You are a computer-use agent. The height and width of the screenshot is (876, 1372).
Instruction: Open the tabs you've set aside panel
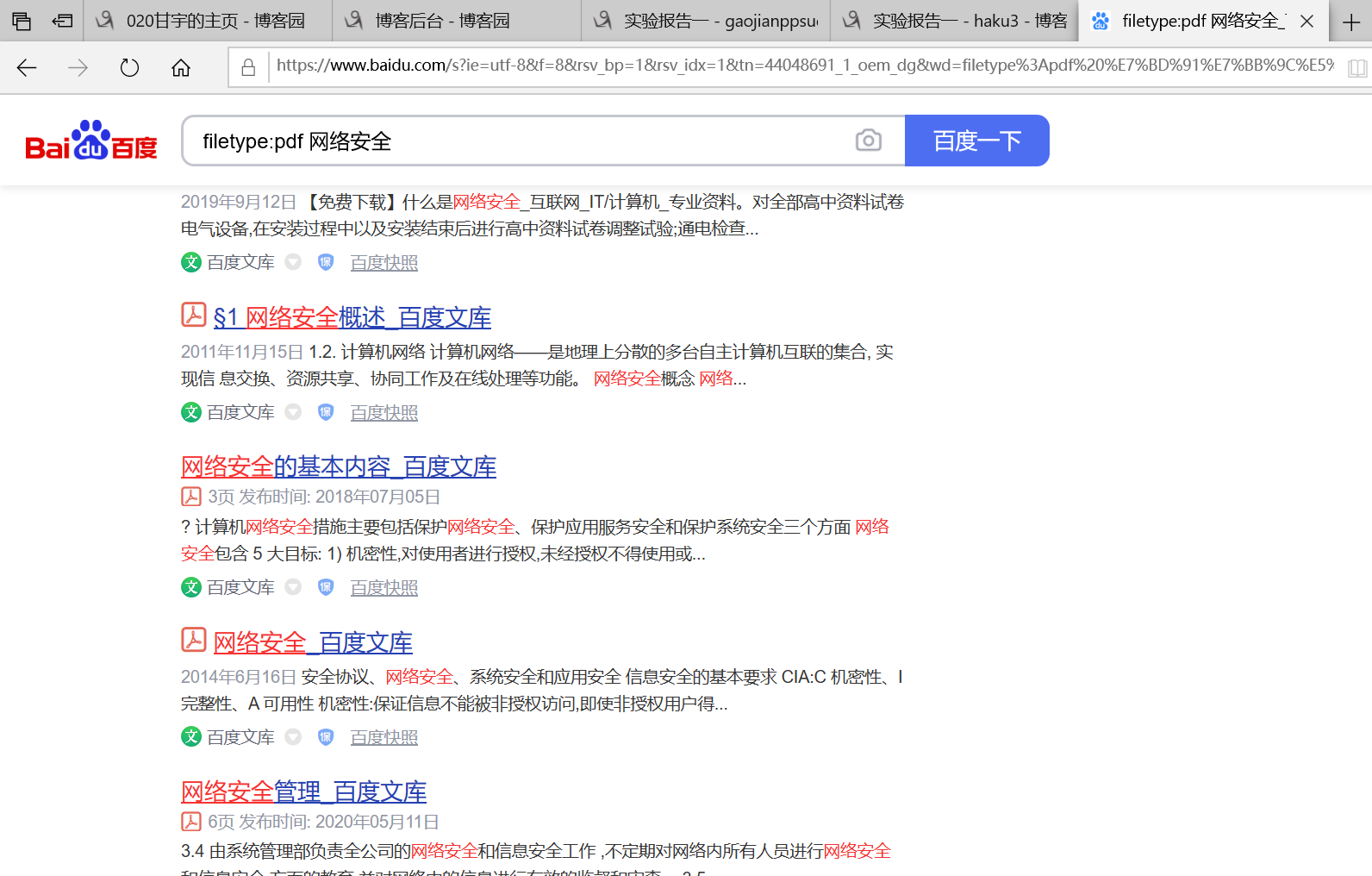(x=22, y=21)
